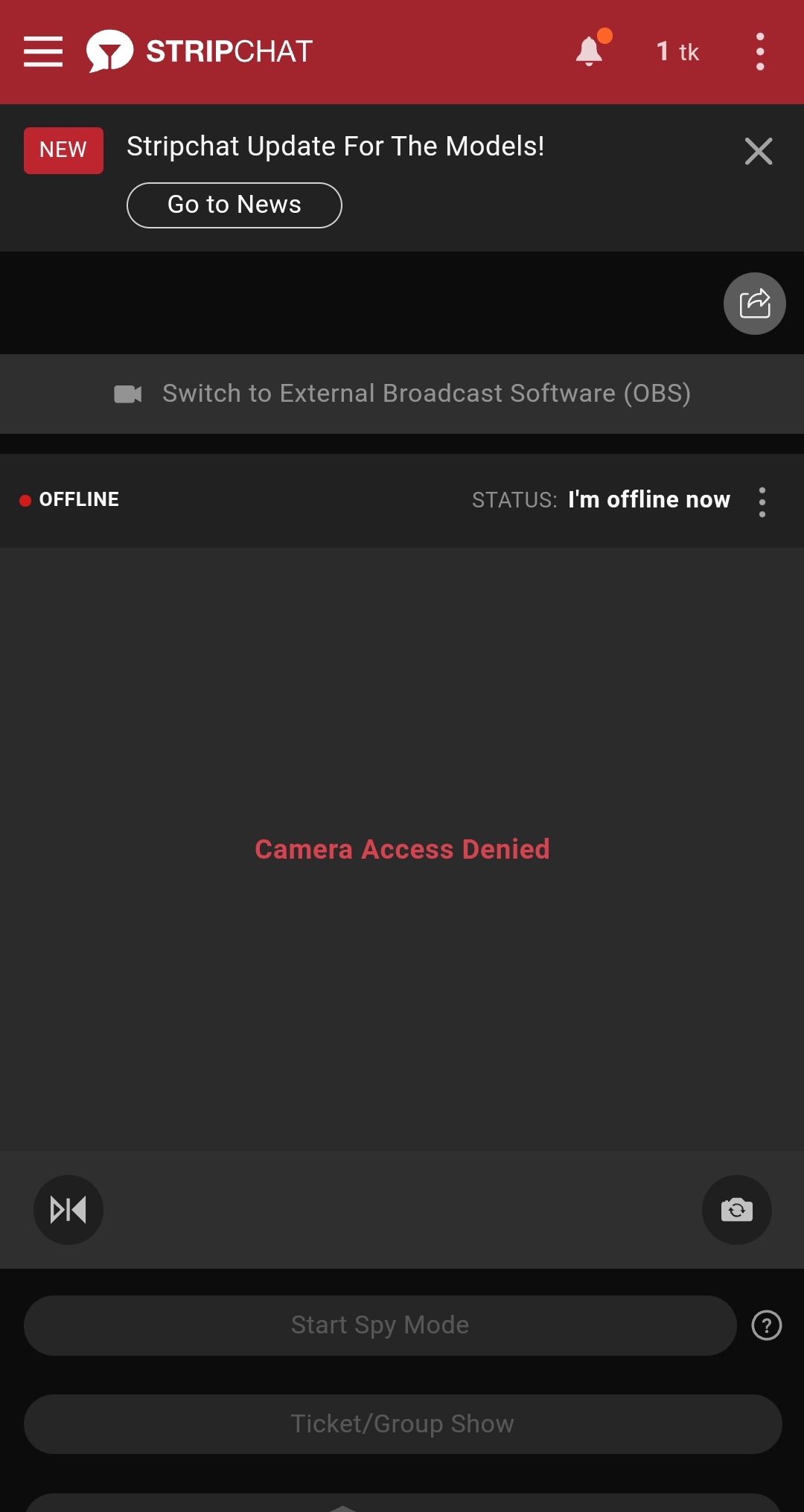
Task: Expand the bottom panel chevron
Action: click(342, 1507)
